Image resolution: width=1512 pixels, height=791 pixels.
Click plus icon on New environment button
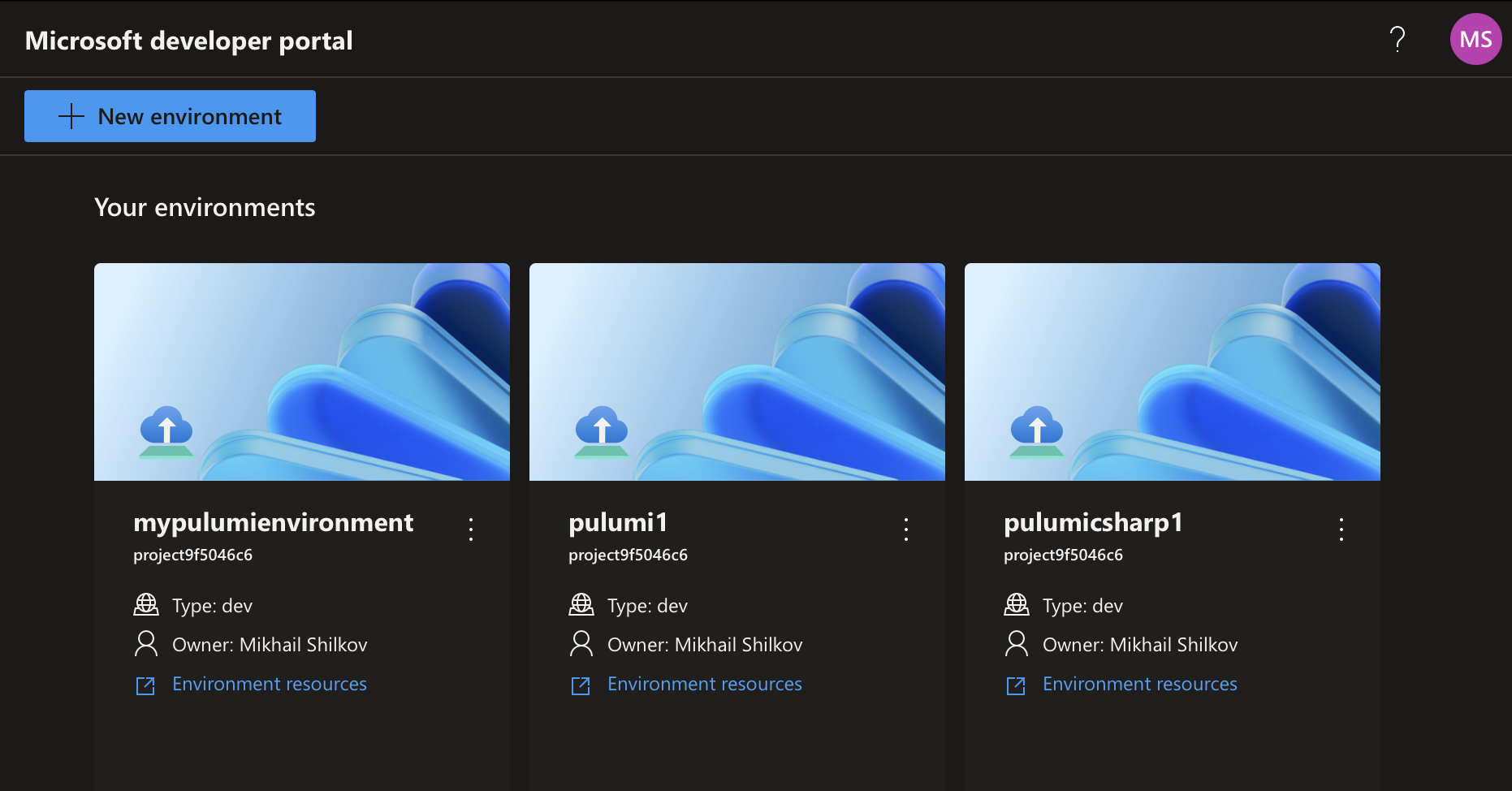[71, 116]
